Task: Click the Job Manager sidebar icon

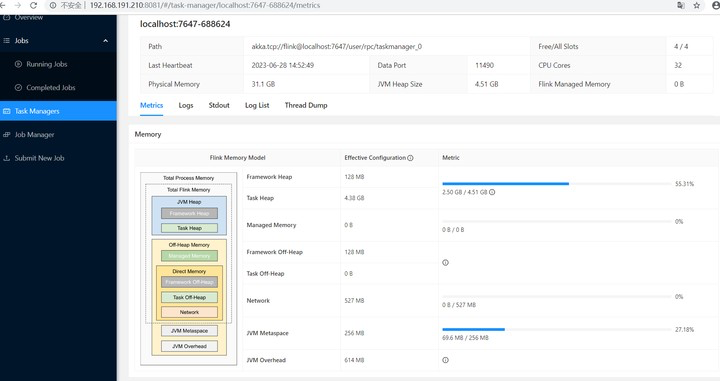Action: click(6, 134)
